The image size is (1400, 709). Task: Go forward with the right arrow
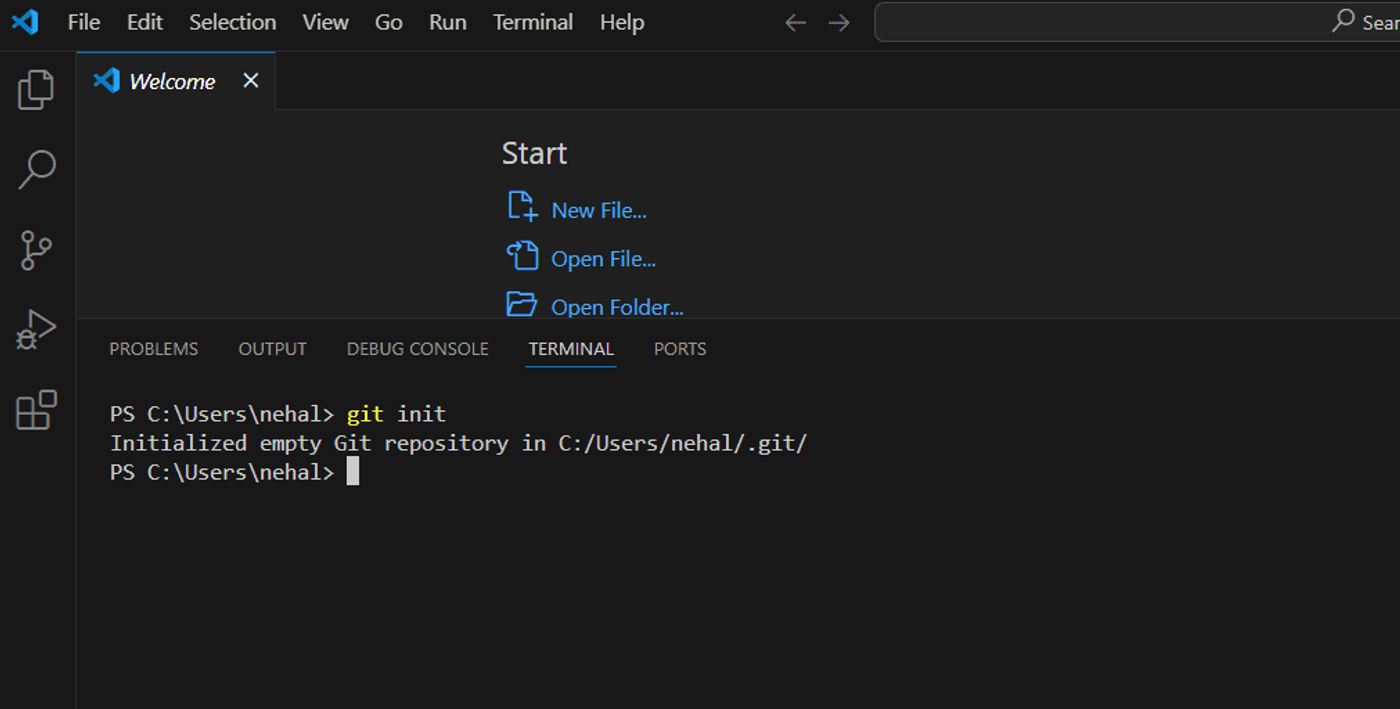[839, 22]
